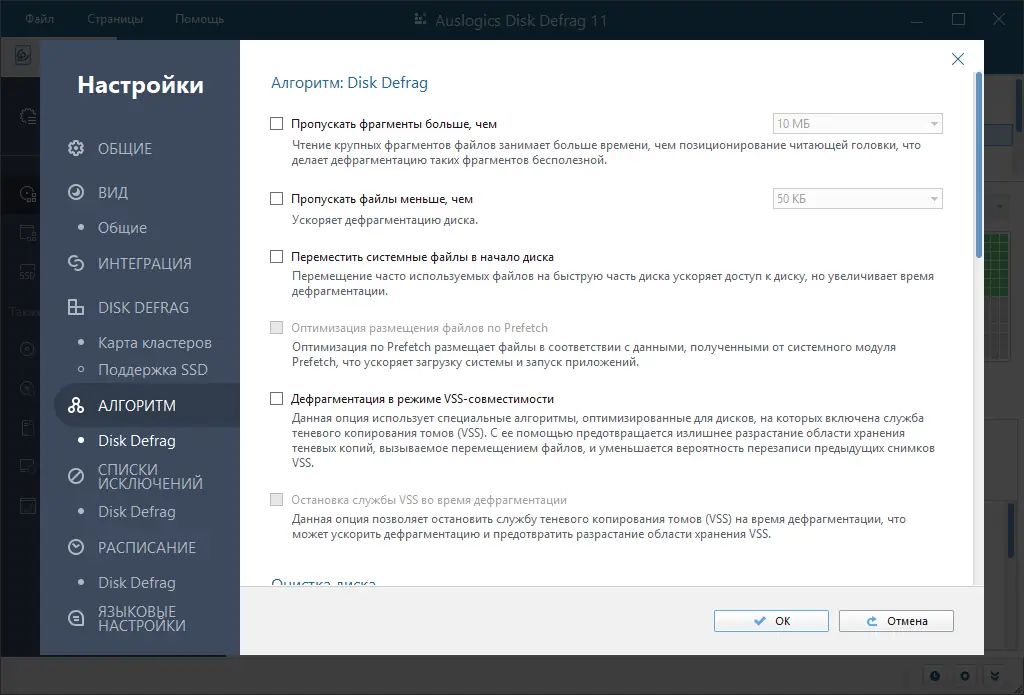Confirm settings with the ОК button

(x=771, y=621)
